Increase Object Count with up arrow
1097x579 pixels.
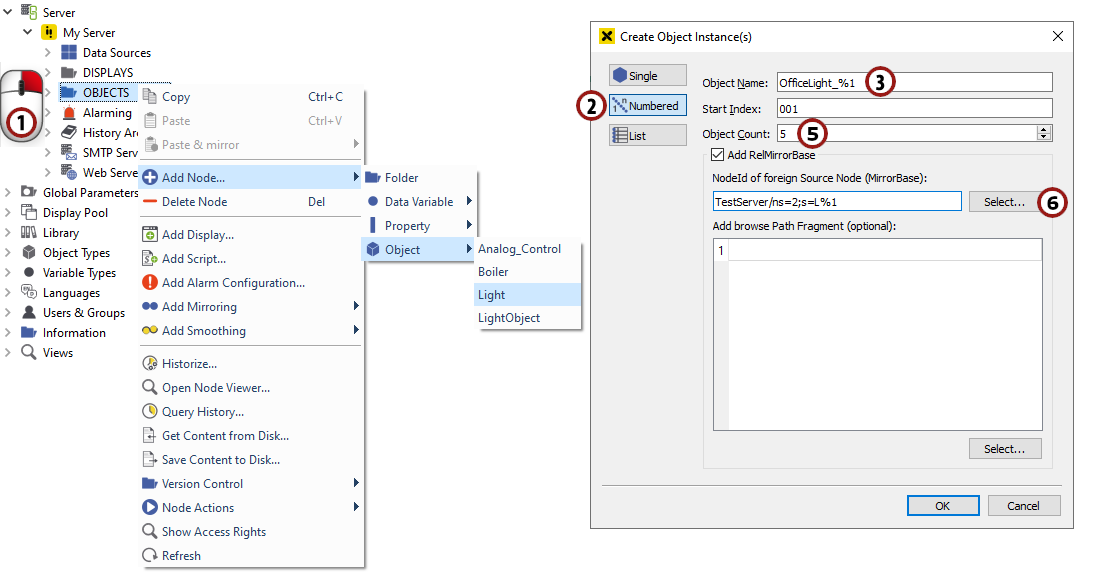click(x=1044, y=129)
